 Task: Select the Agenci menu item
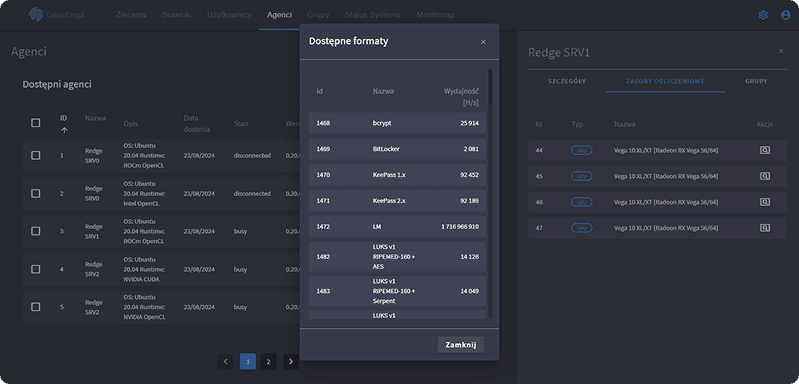pos(279,15)
